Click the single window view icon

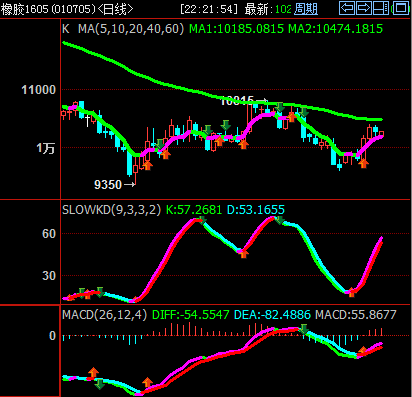coord(401,8)
